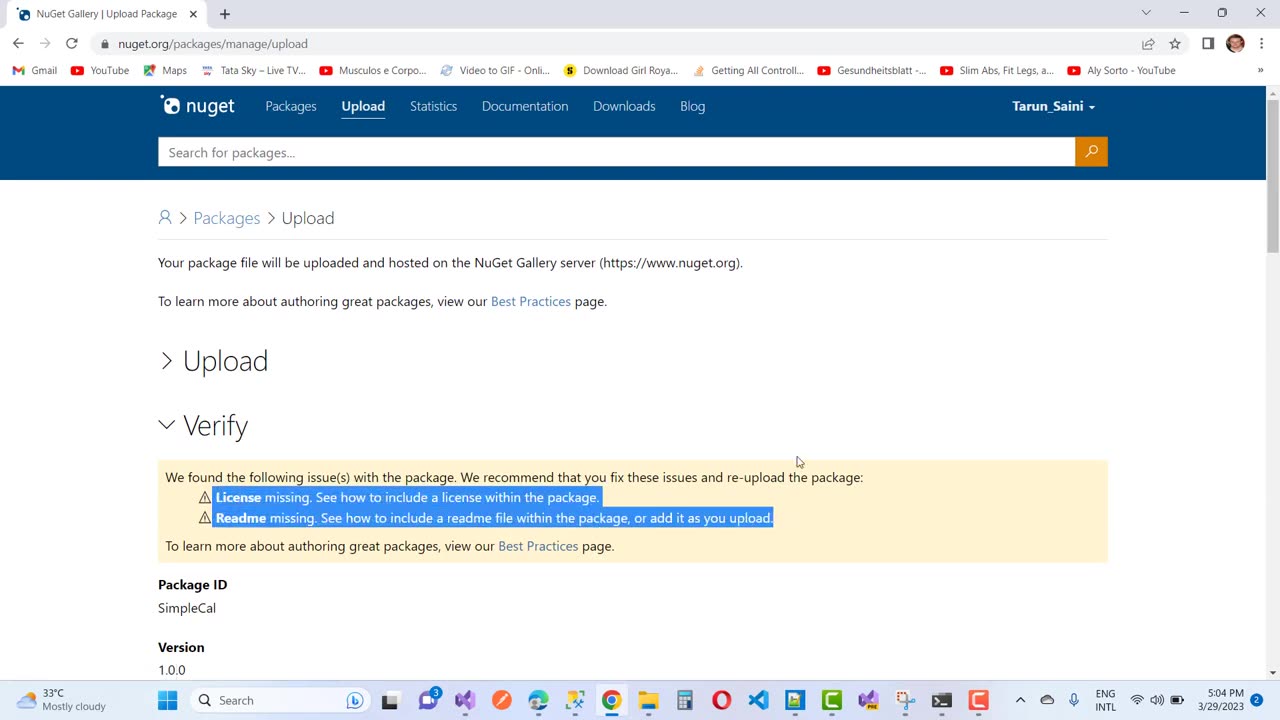Open Microsoft Edge from taskbar
Image resolution: width=1280 pixels, height=720 pixels.
(x=538, y=700)
